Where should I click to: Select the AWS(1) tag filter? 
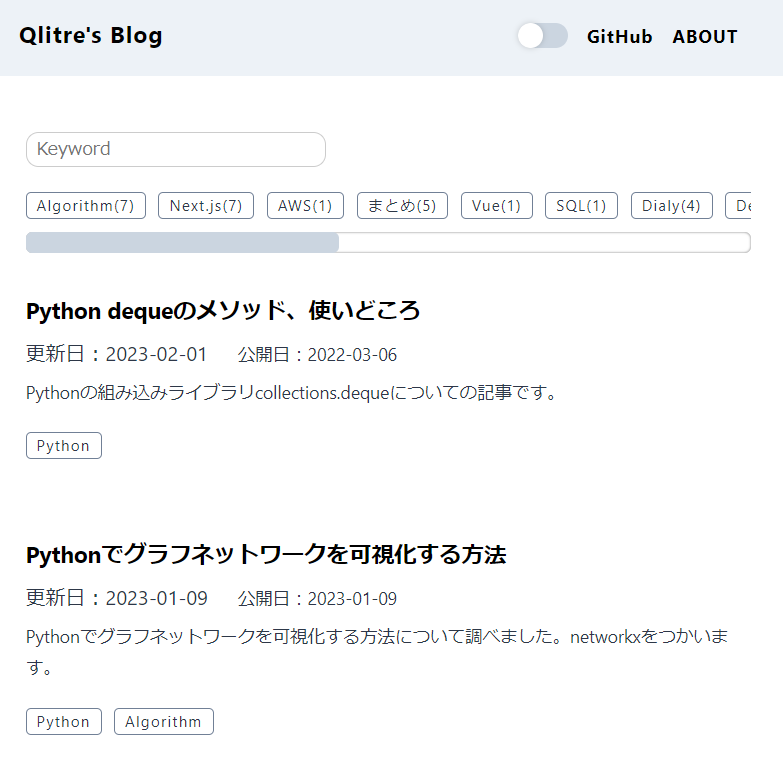[305, 206]
